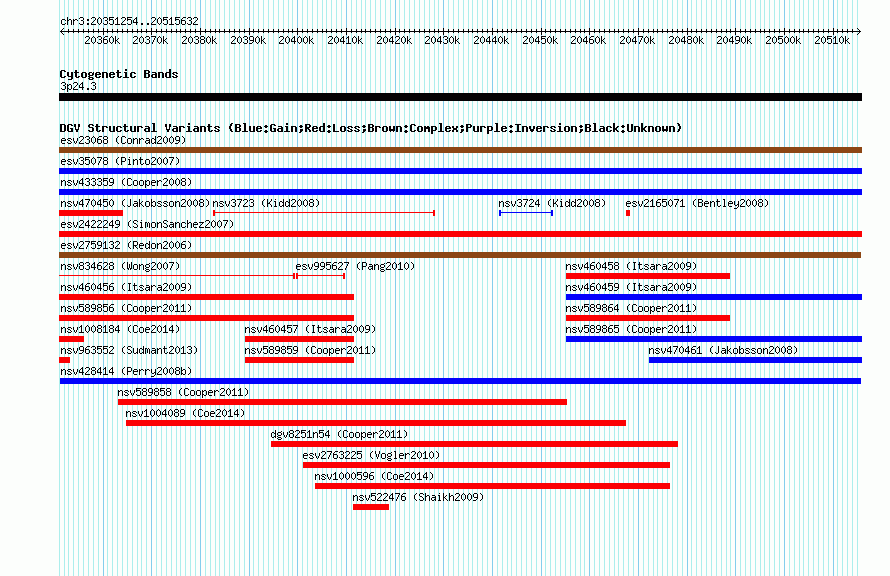Click the blue nsv470461 gain bar
Screen dimensions: 890x576
(x=755, y=360)
